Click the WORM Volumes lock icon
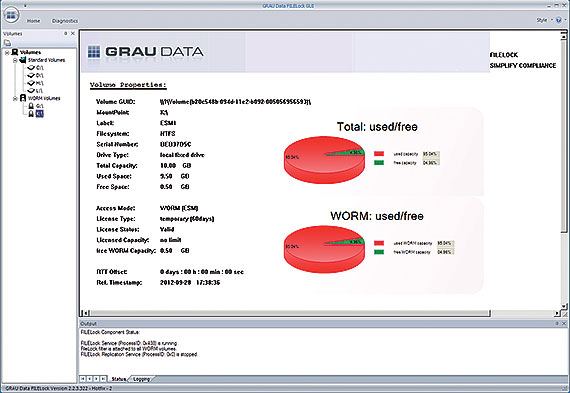 click(x=23, y=98)
